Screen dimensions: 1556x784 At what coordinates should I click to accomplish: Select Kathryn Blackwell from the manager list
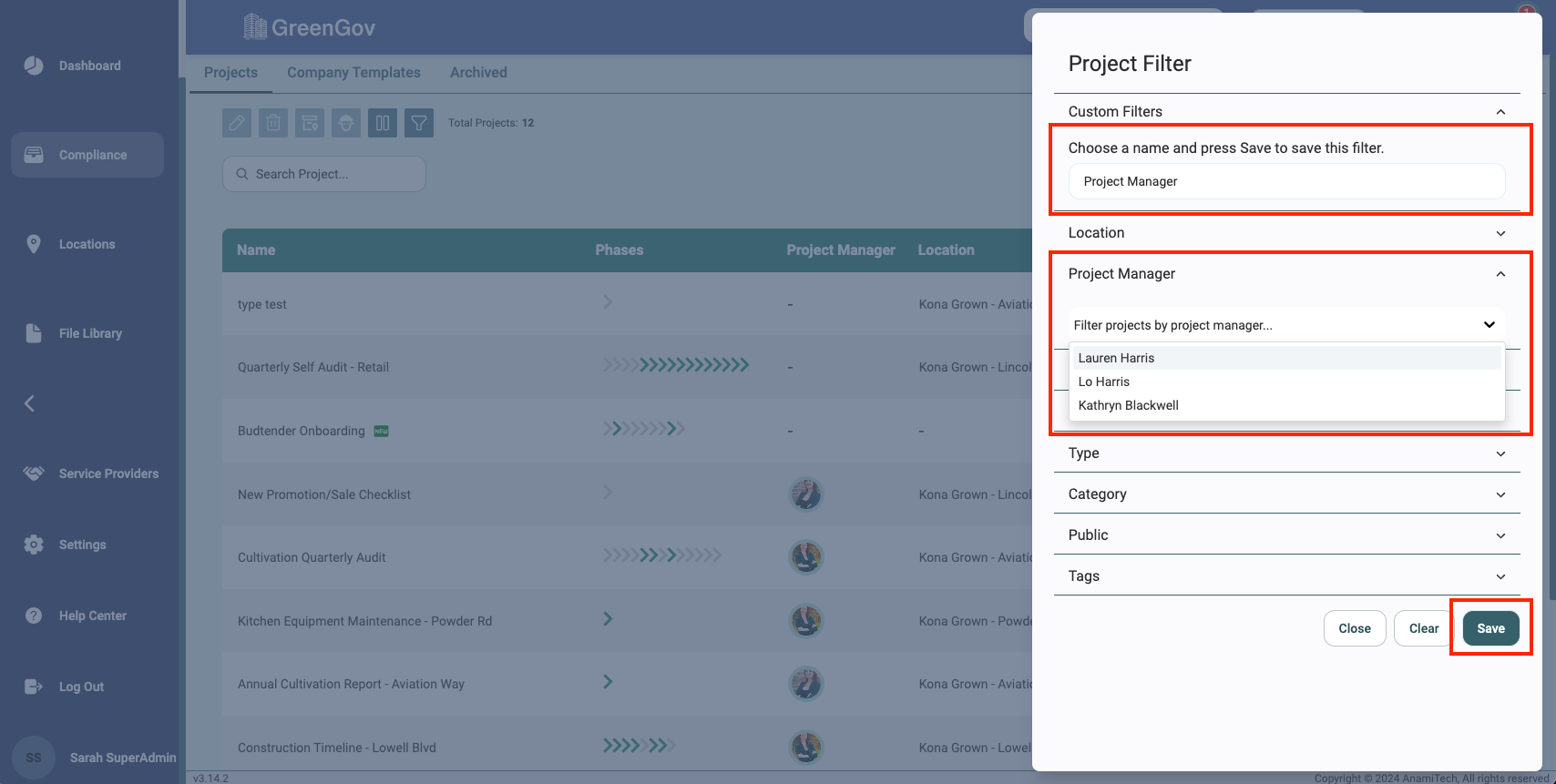[1286, 405]
